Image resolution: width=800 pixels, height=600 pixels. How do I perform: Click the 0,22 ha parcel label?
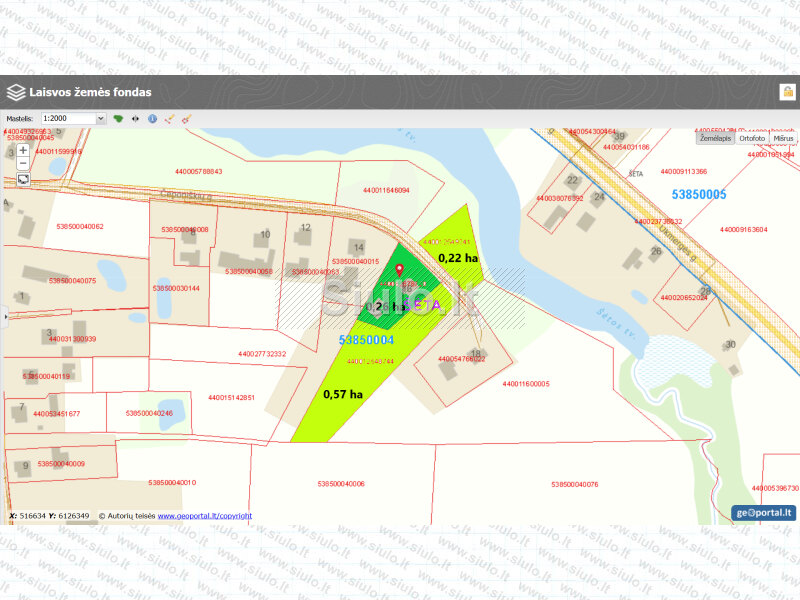pos(458,257)
